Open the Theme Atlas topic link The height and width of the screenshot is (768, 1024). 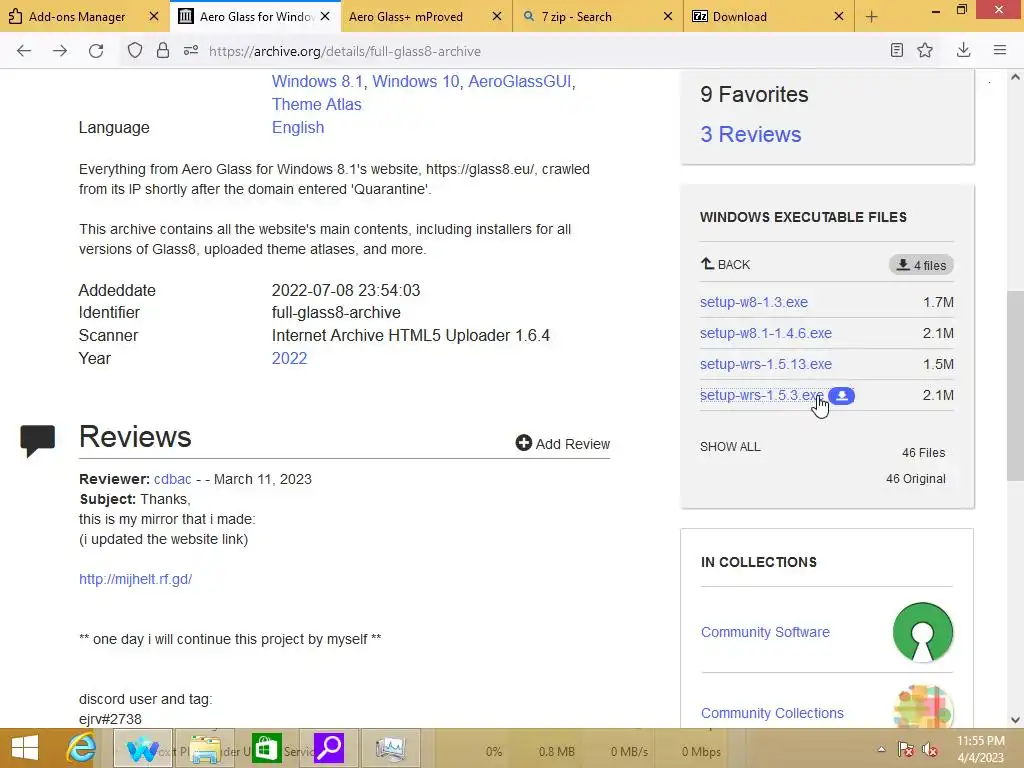click(317, 104)
